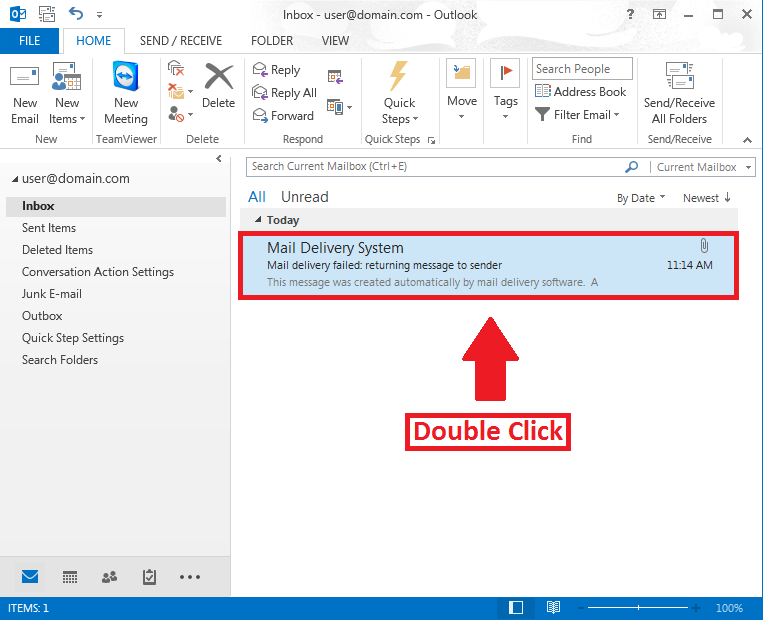Delete the selected message
Image resolution: width=763 pixels, height=620 pixels.
point(218,86)
